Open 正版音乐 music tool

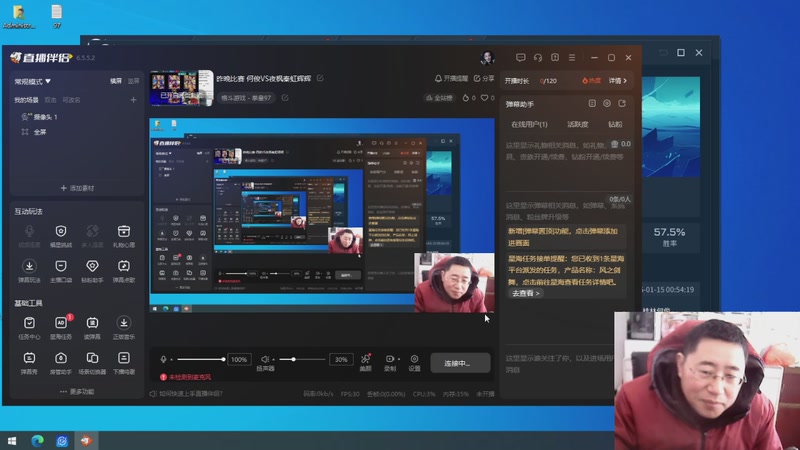point(123,328)
